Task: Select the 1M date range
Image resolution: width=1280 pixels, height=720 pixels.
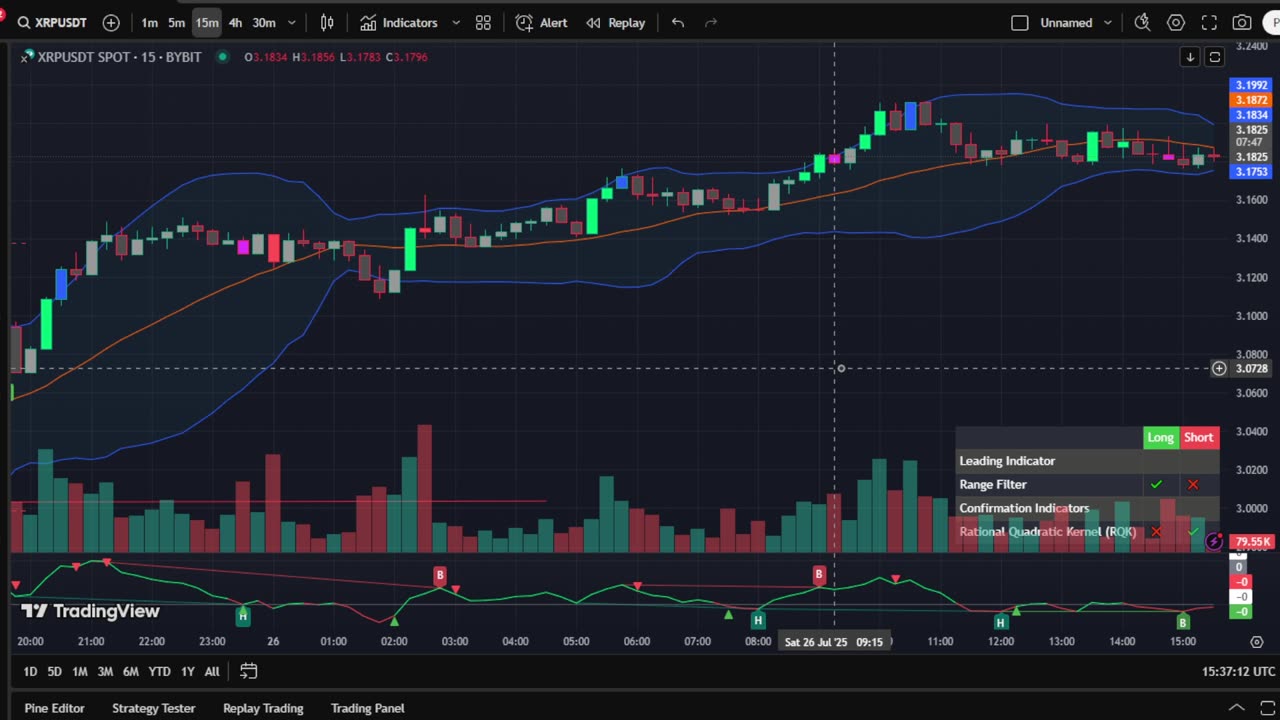Action: [x=79, y=671]
